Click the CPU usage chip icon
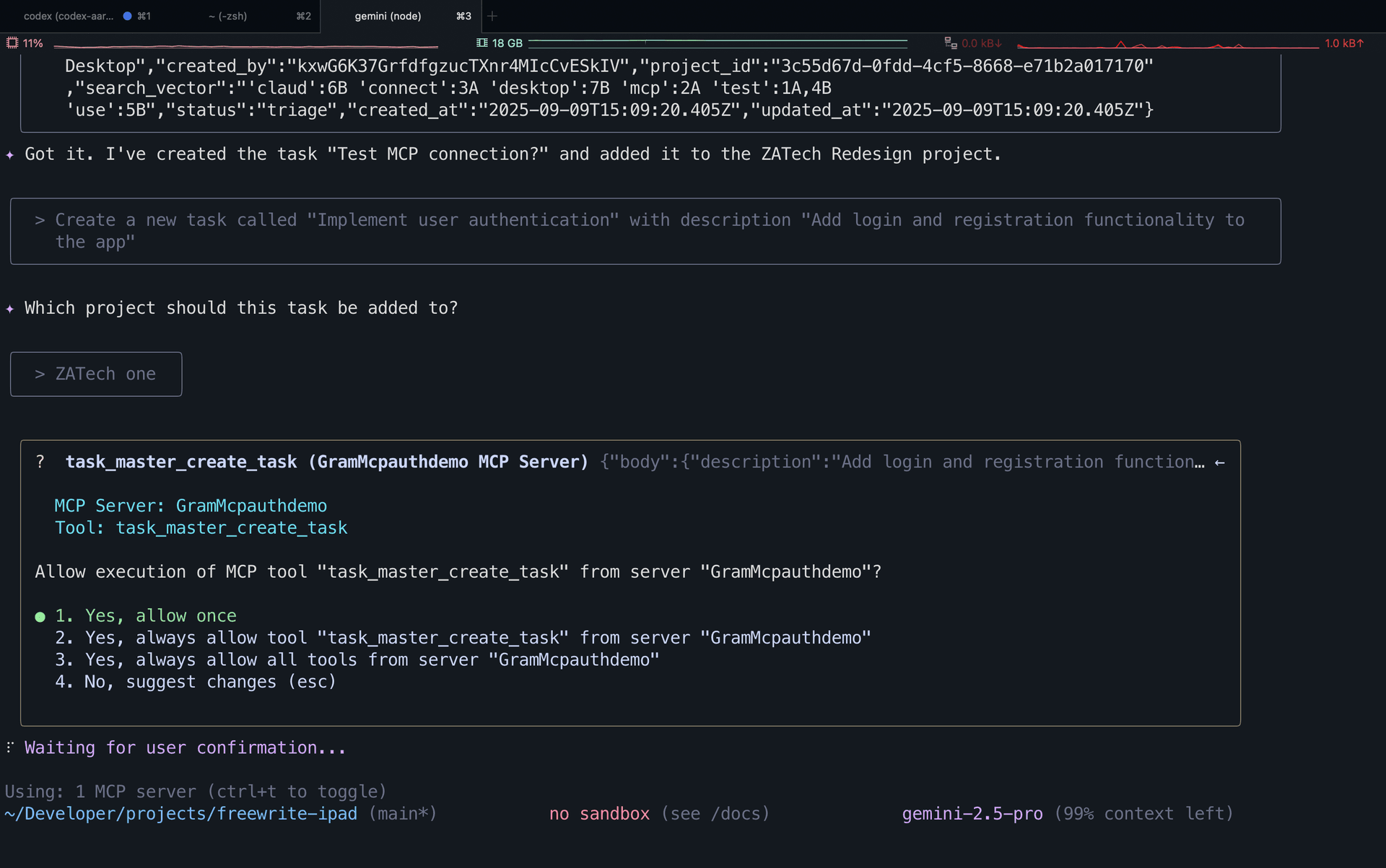Screen dimensions: 1386x868 [13, 43]
